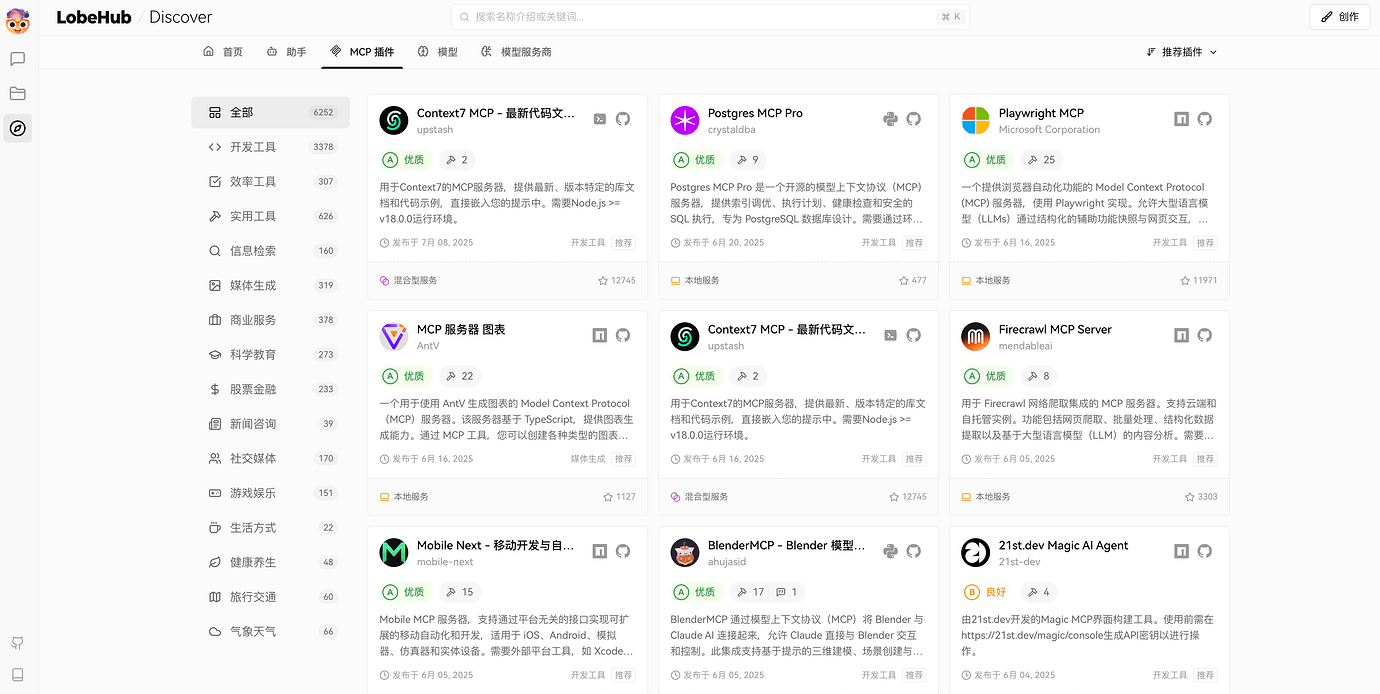Open the 推荐插件 sort dropdown
Screen dimensions: 1380x694
(1182, 52)
